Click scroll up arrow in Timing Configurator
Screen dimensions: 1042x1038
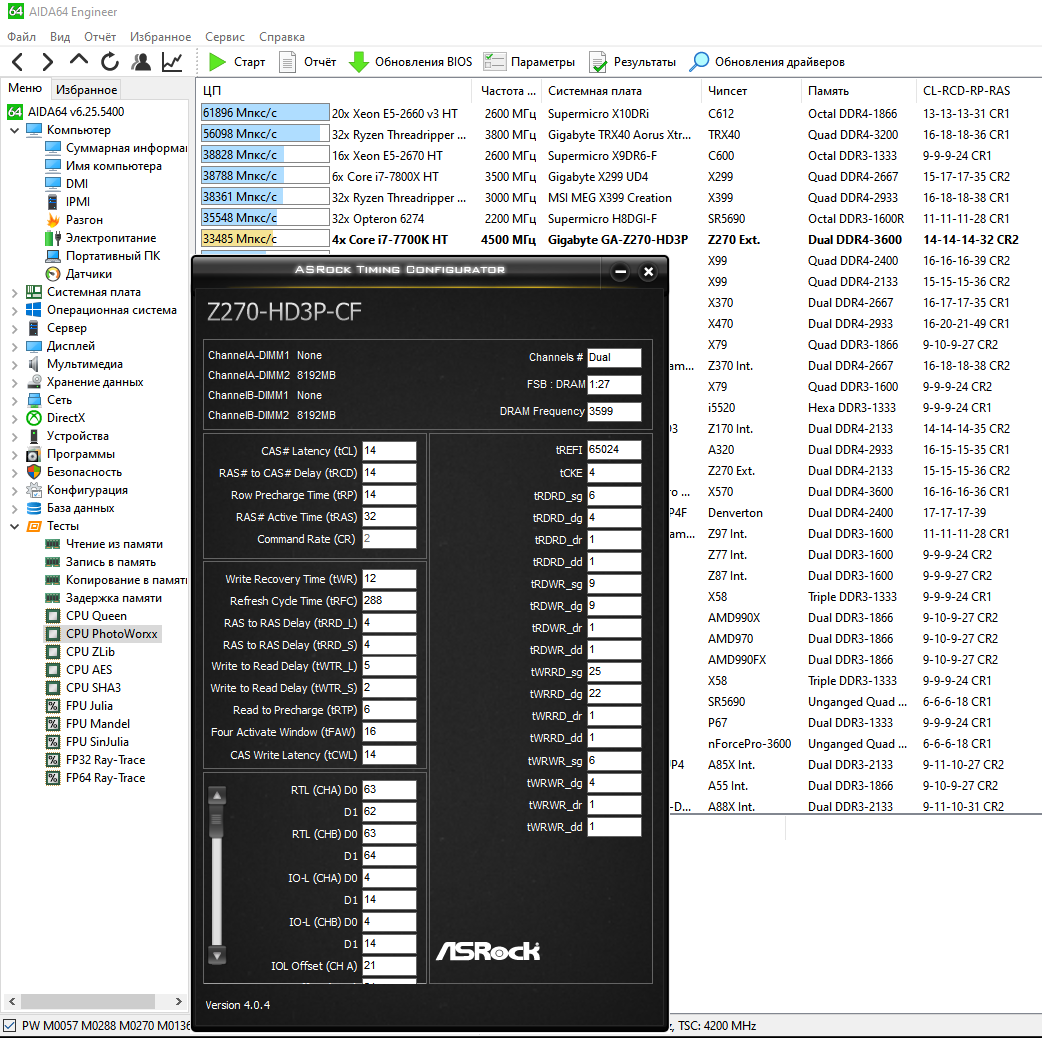pos(217,795)
